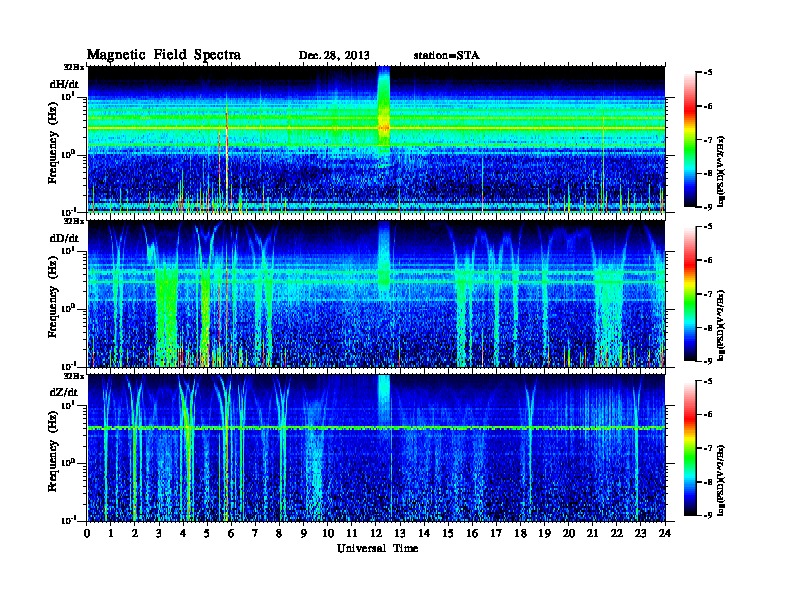Click the dH/dt spectrogram color bar

(x=689, y=139)
